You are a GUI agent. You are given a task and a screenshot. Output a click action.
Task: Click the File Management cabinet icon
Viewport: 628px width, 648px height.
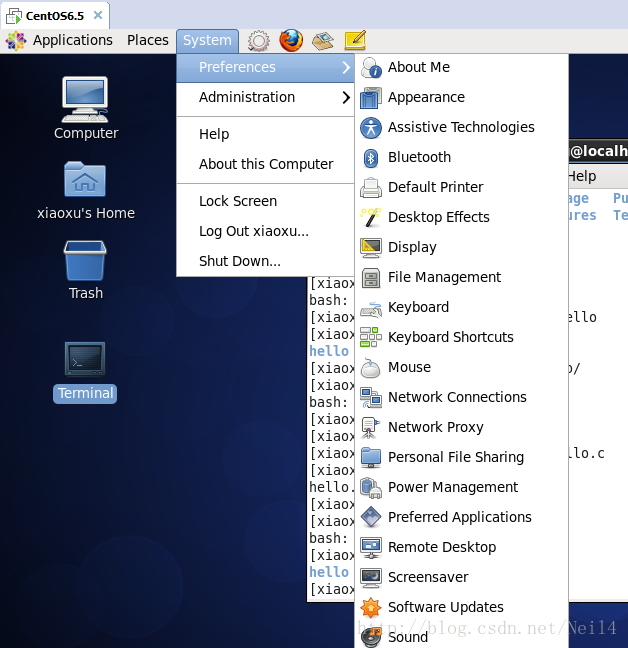[371, 278]
